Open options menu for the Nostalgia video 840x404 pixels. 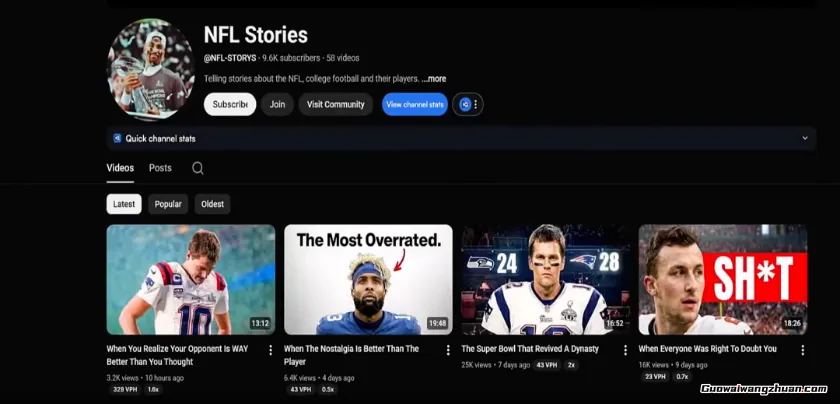point(447,350)
